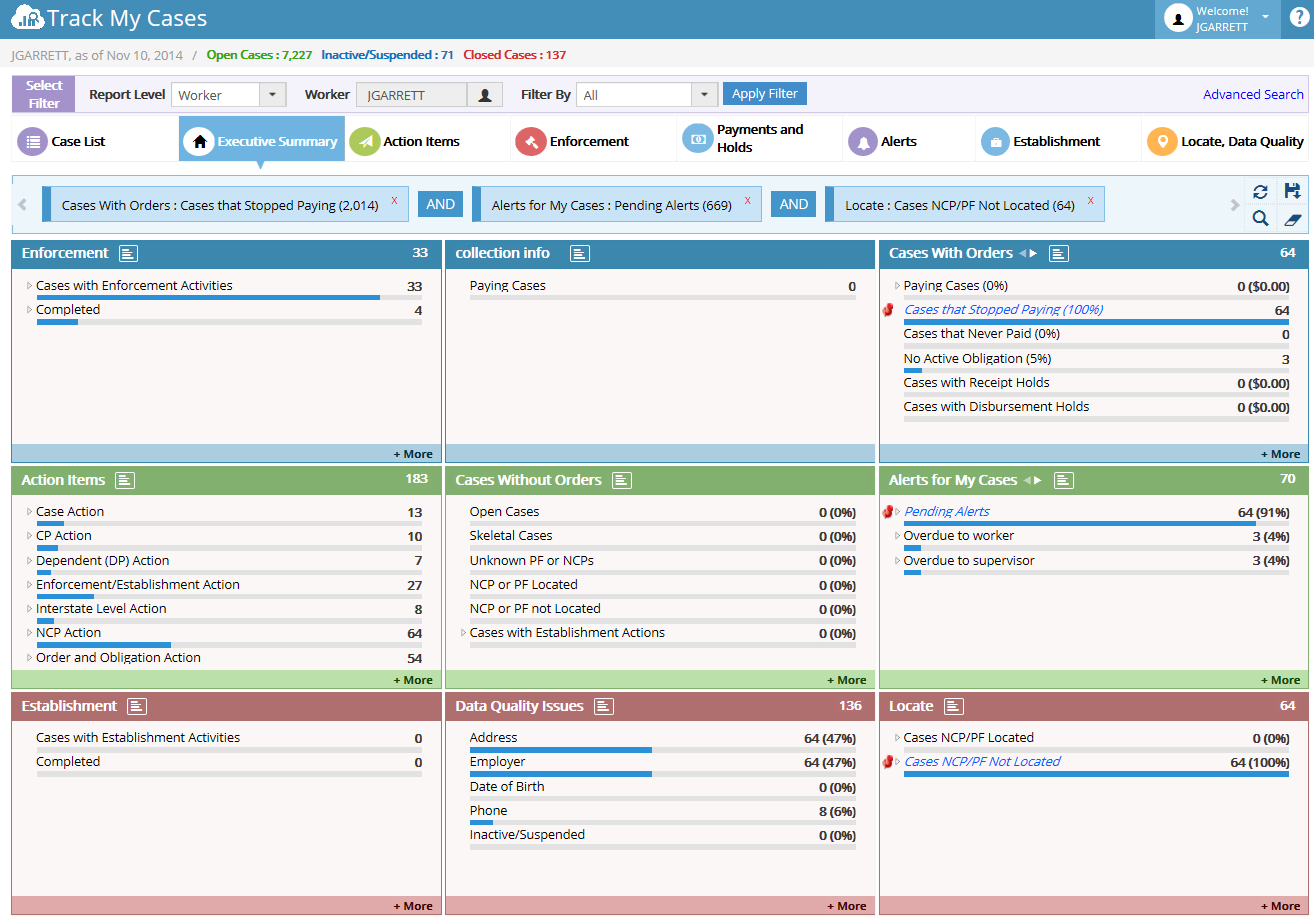
Task: Open the Alerts tab
Action: [x=909, y=141]
